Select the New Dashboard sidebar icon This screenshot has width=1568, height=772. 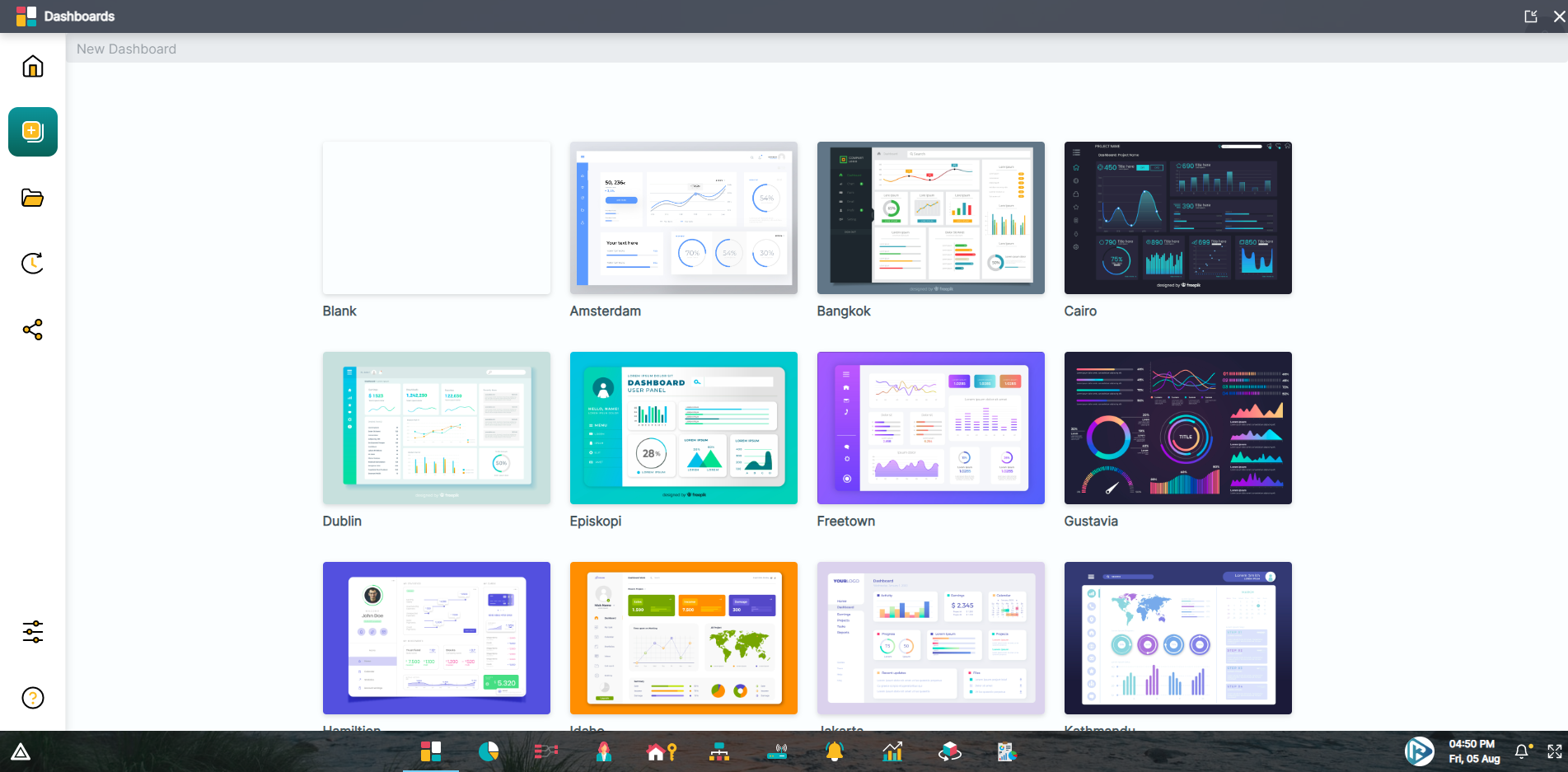click(33, 132)
